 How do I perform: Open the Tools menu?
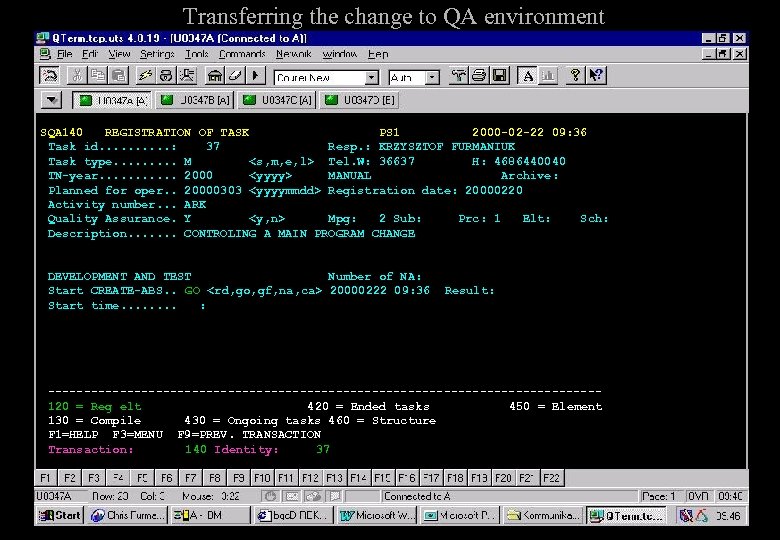tap(196, 54)
